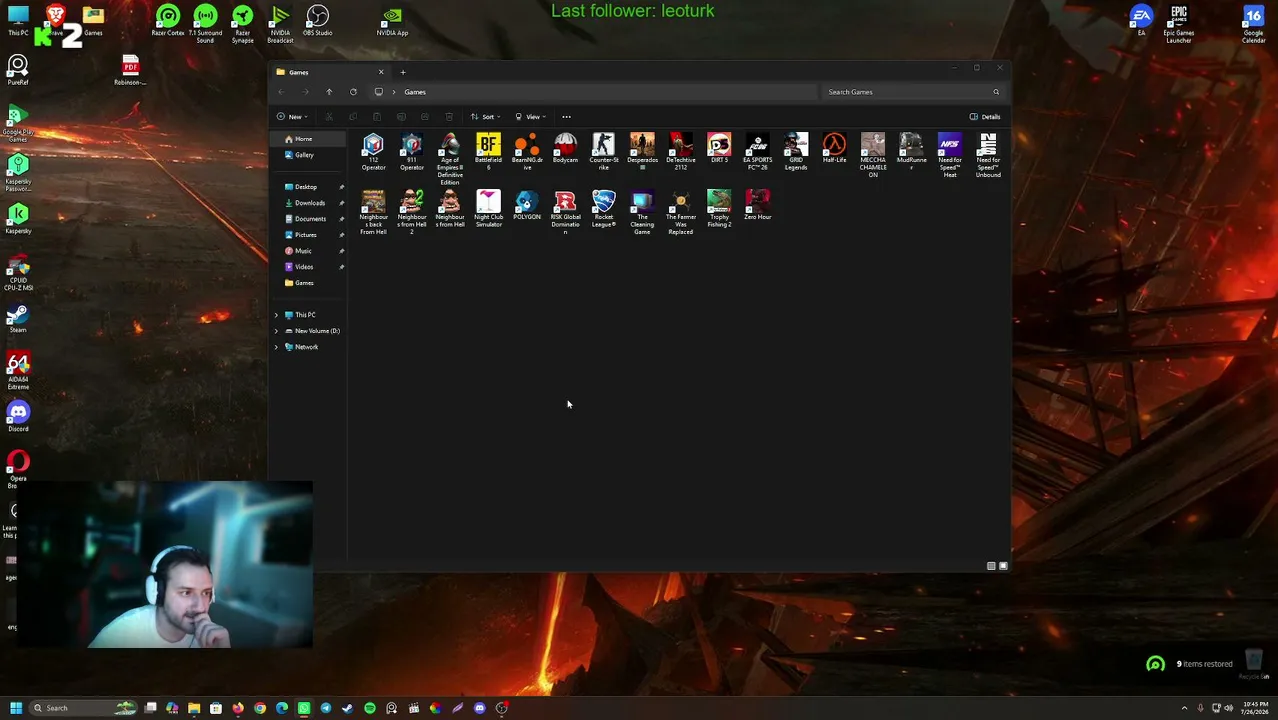The height and width of the screenshot is (720, 1278).
Task: Open Downloads quick access folder
Action: (x=308, y=203)
